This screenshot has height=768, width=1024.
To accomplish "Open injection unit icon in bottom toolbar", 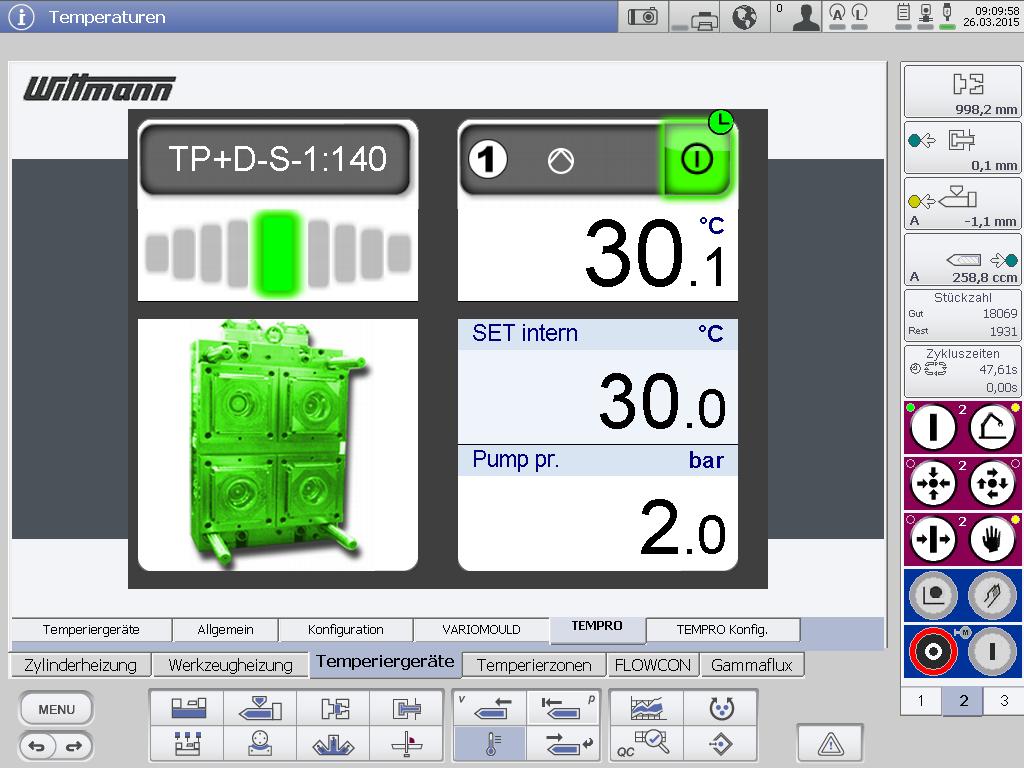I will tap(260, 708).
